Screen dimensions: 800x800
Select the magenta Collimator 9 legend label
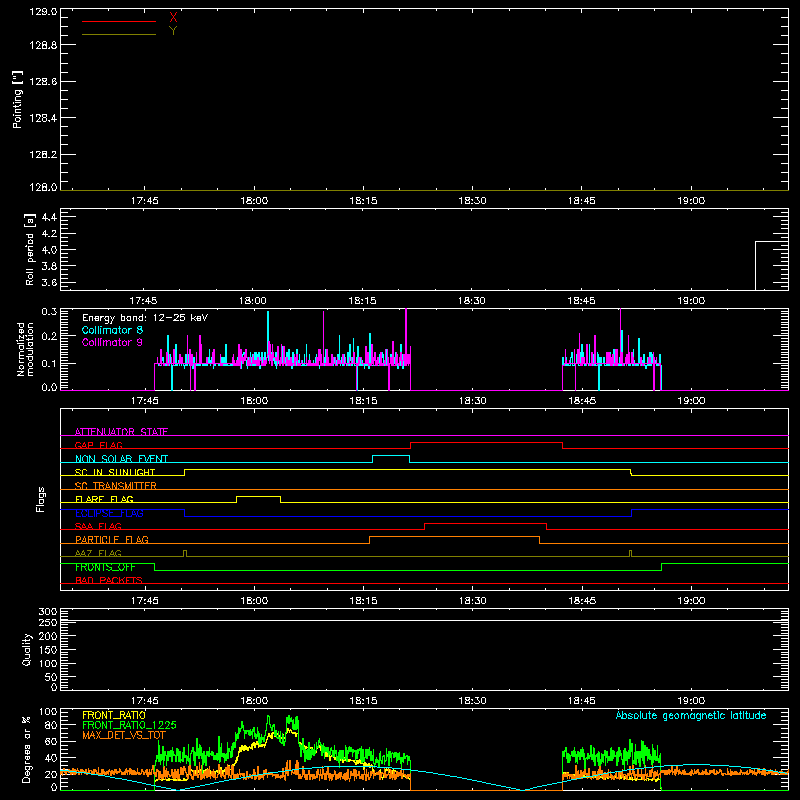pyautogui.click(x=112, y=342)
